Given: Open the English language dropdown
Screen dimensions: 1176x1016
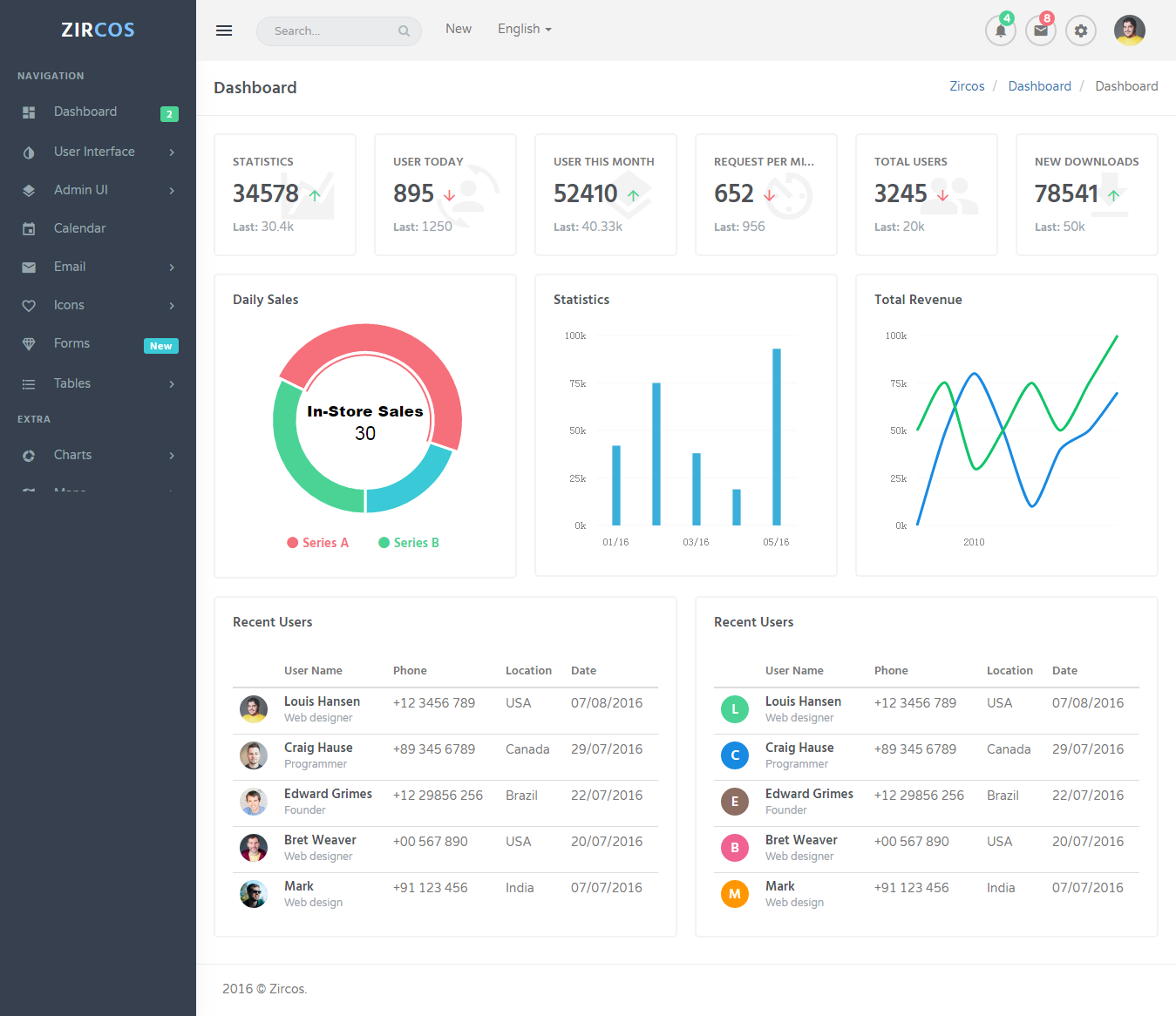Looking at the screenshot, I should (x=525, y=30).
